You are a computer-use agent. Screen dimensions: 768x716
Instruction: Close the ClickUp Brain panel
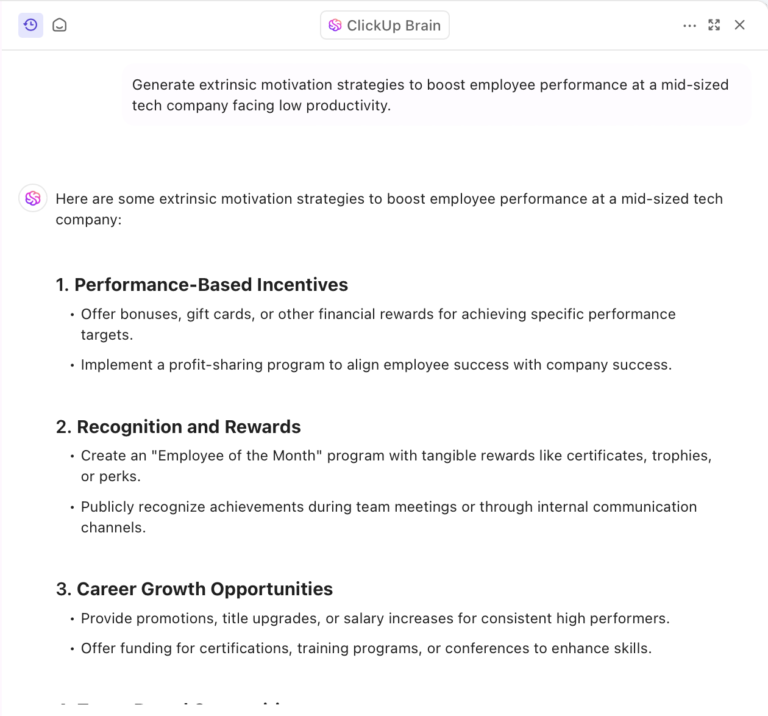740,25
